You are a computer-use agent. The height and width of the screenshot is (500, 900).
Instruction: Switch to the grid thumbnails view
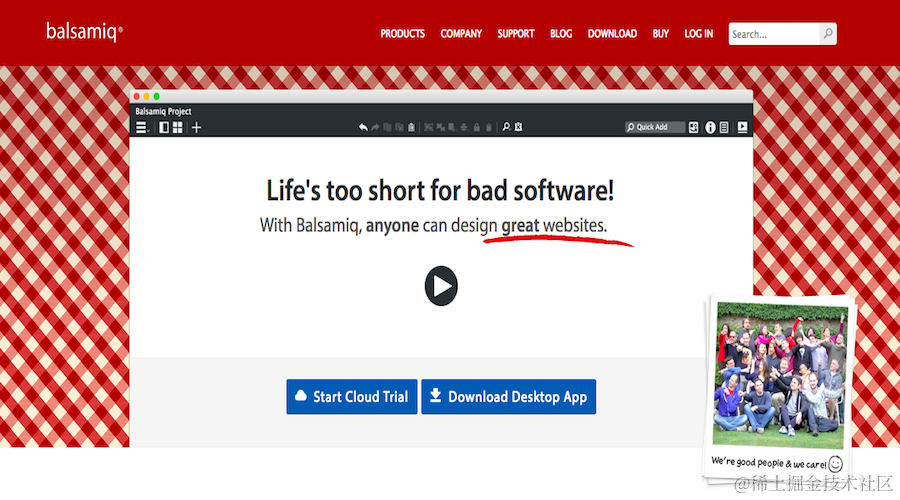(x=177, y=127)
